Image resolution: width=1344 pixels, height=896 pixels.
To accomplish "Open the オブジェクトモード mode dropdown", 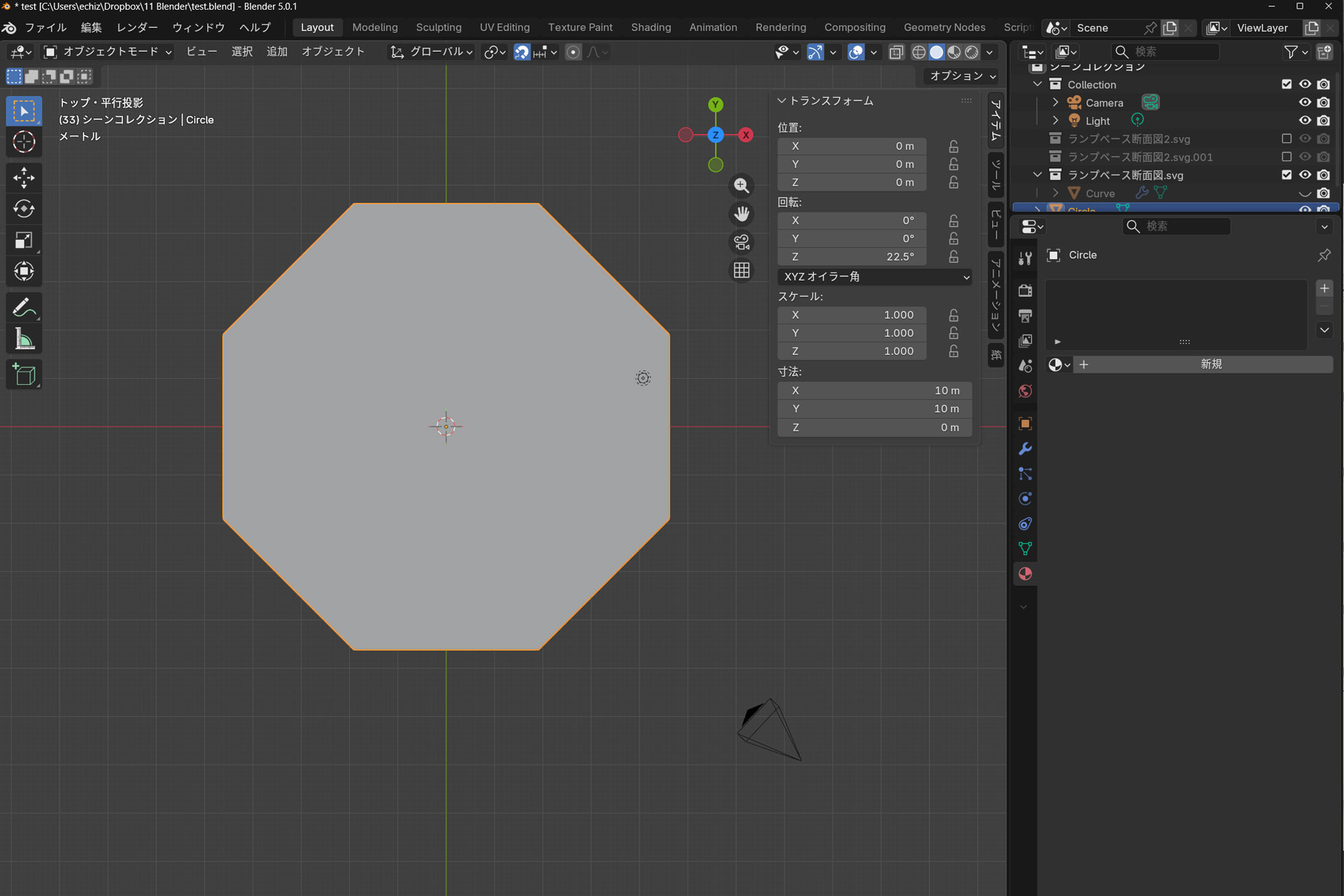I will [x=108, y=52].
